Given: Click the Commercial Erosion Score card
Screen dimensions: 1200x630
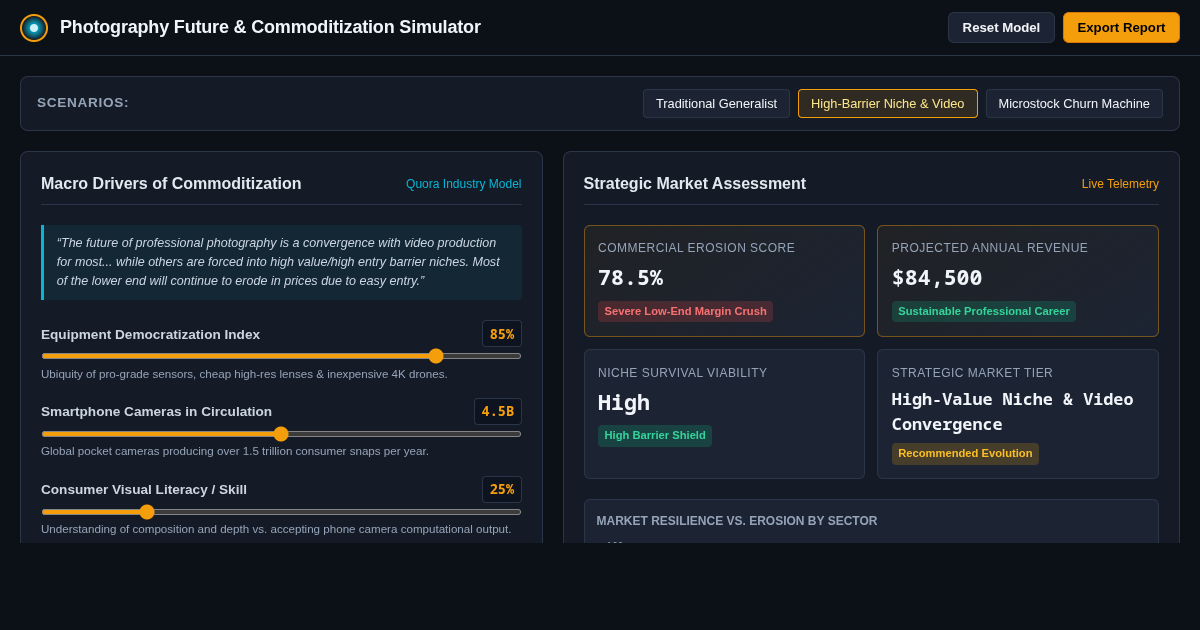Looking at the screenshot, I should point(724,281).
